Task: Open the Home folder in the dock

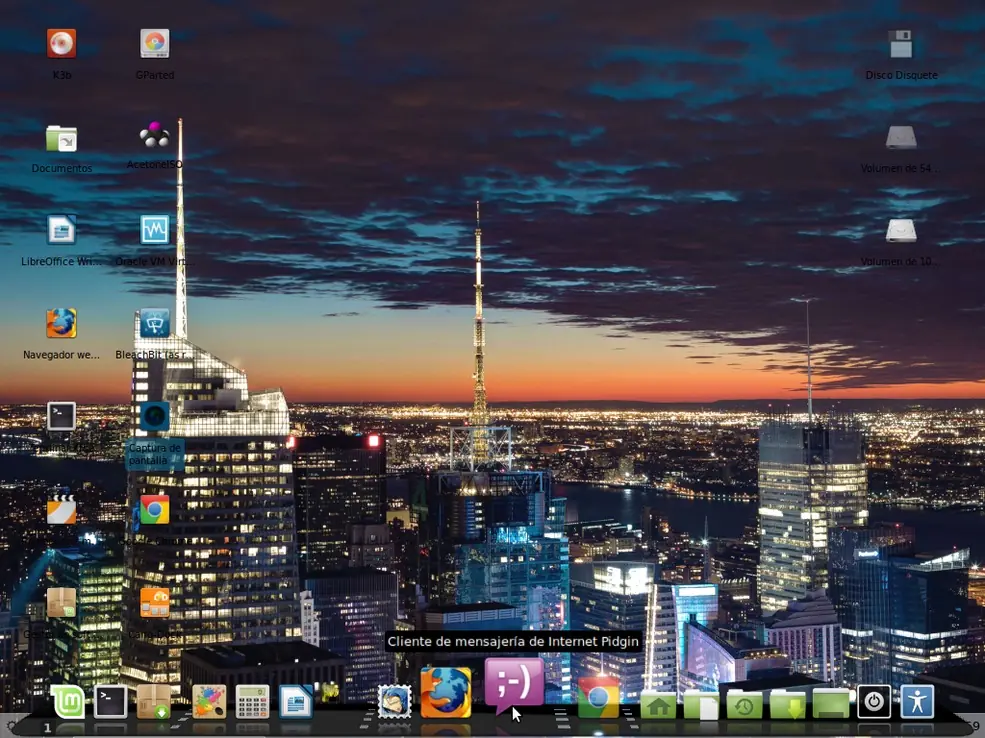Action: pos(658,703)
